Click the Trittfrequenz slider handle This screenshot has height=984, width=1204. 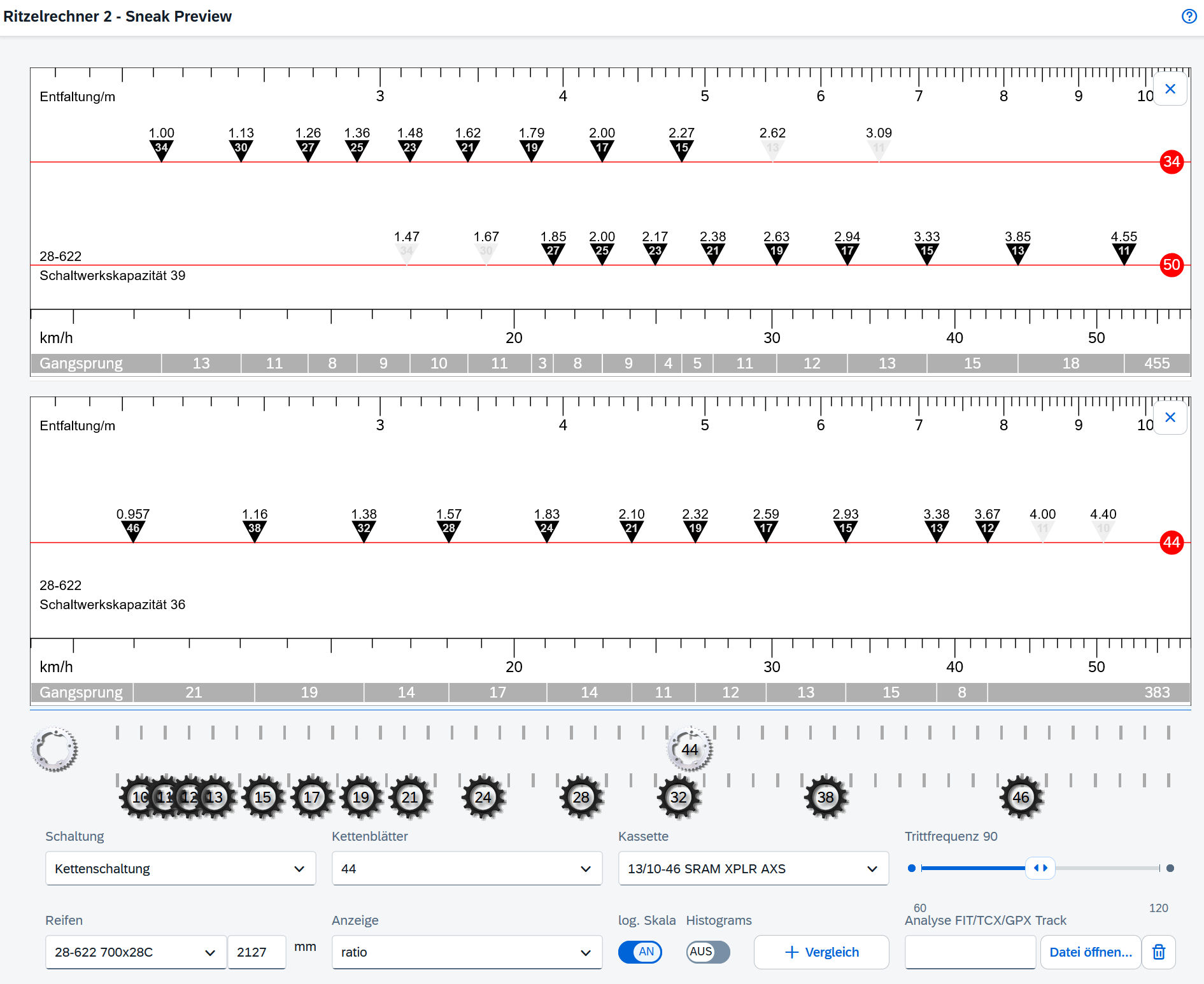click(1040, 868)
